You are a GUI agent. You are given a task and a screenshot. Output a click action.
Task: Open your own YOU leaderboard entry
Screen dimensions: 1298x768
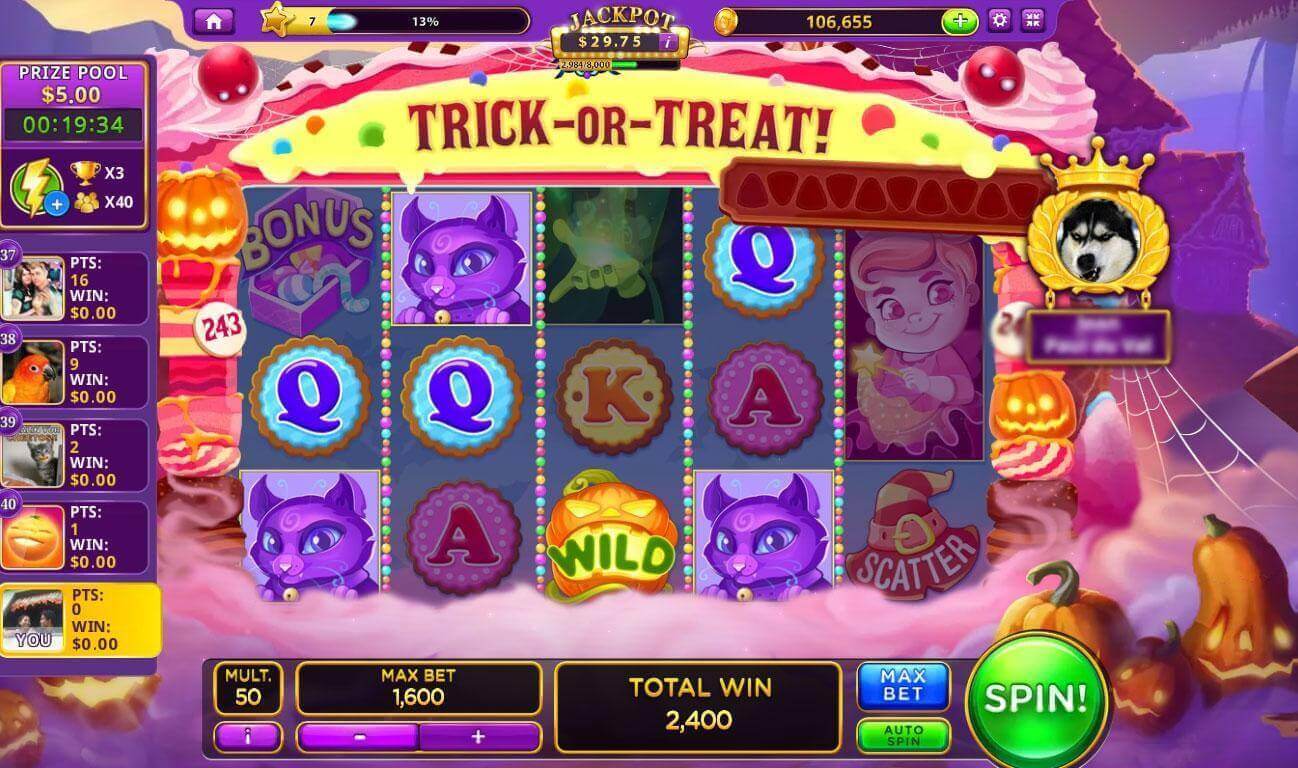pos(79,620)
